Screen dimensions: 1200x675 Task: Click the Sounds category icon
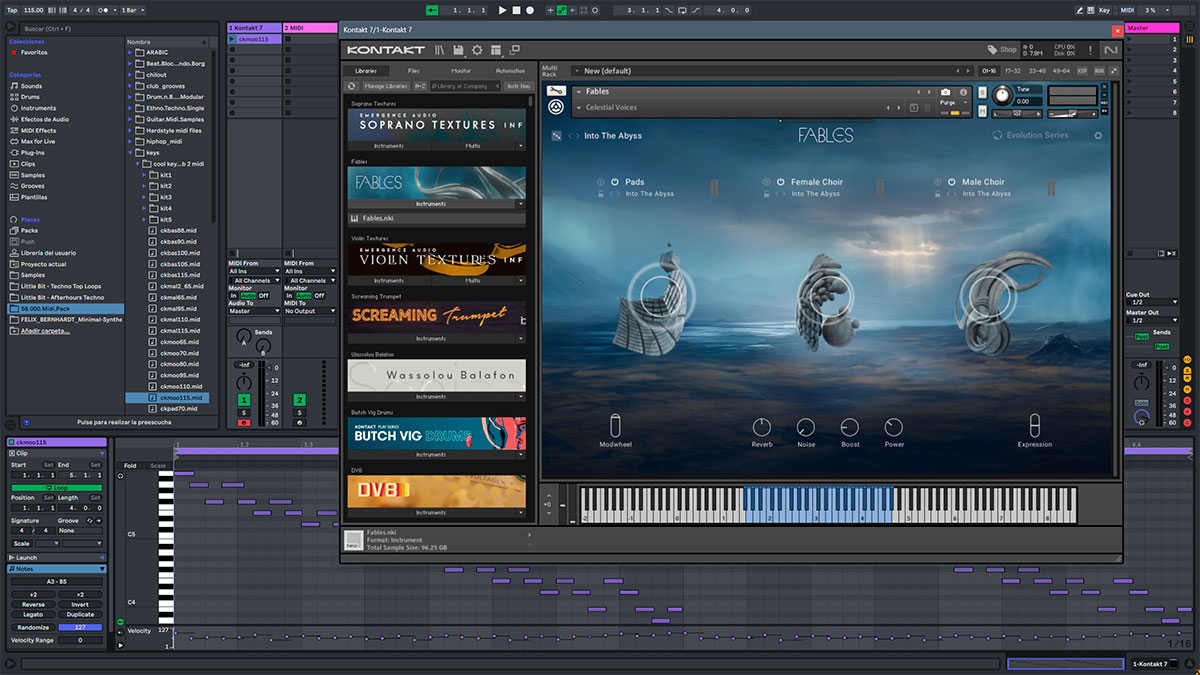(x=14, y=86)
